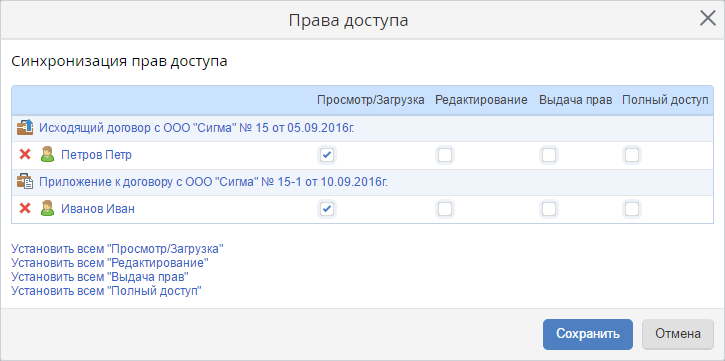The height and width of the screenshot is (361, 725).
Task: Click the Просмотр/Загрузка column header
Action: click(x=371, y=100)
